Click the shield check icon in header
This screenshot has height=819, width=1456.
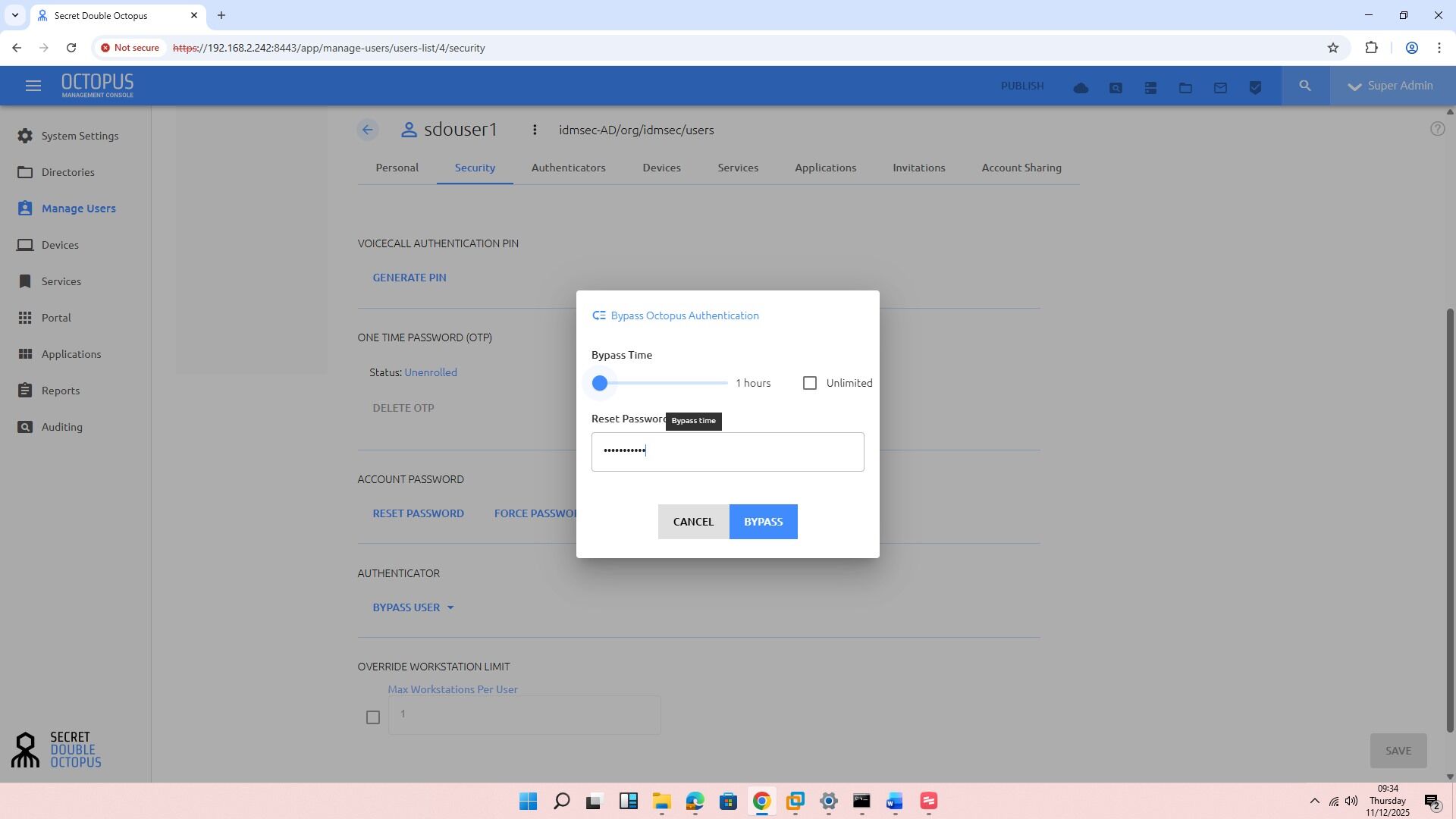pos(1255,88)
